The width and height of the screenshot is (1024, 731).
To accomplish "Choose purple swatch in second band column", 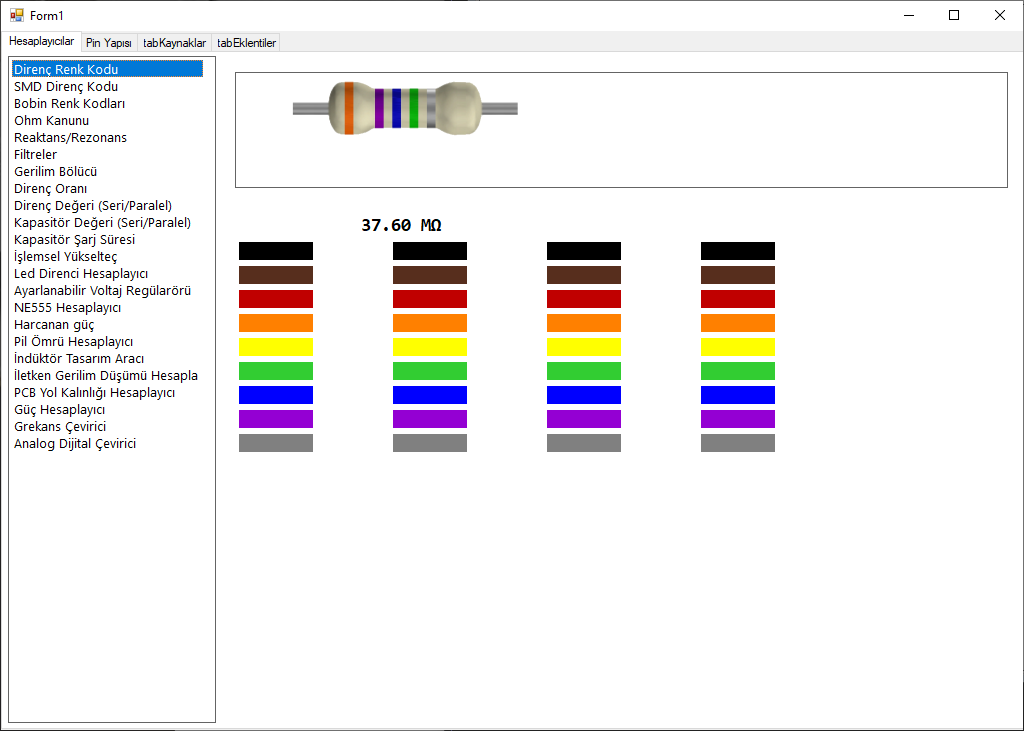I will tap(430, 419).
